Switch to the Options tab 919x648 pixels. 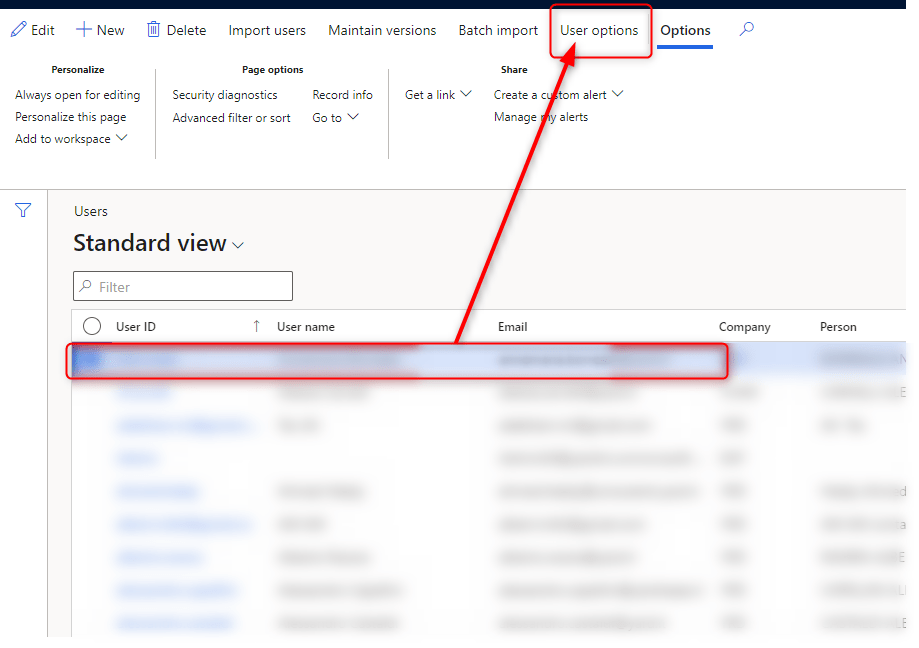pos(685,30)
